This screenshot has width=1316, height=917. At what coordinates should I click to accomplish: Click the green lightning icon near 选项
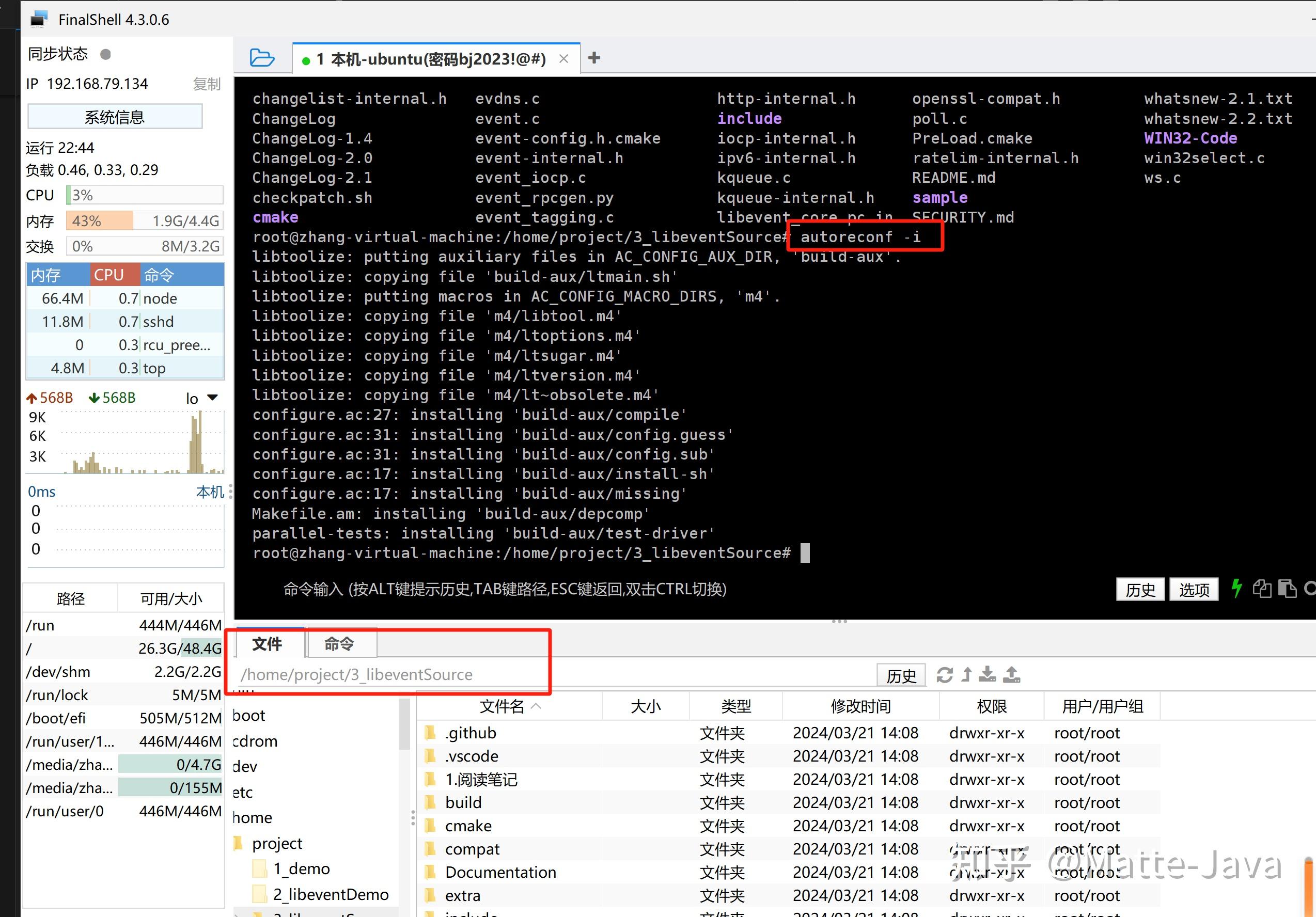[1236, 589]
